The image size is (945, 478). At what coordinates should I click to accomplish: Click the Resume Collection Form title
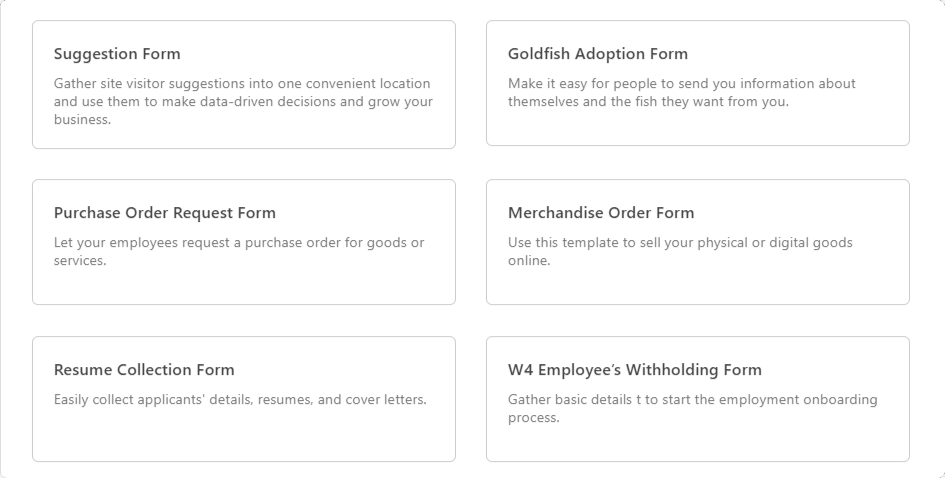click(x=144, y=370)
